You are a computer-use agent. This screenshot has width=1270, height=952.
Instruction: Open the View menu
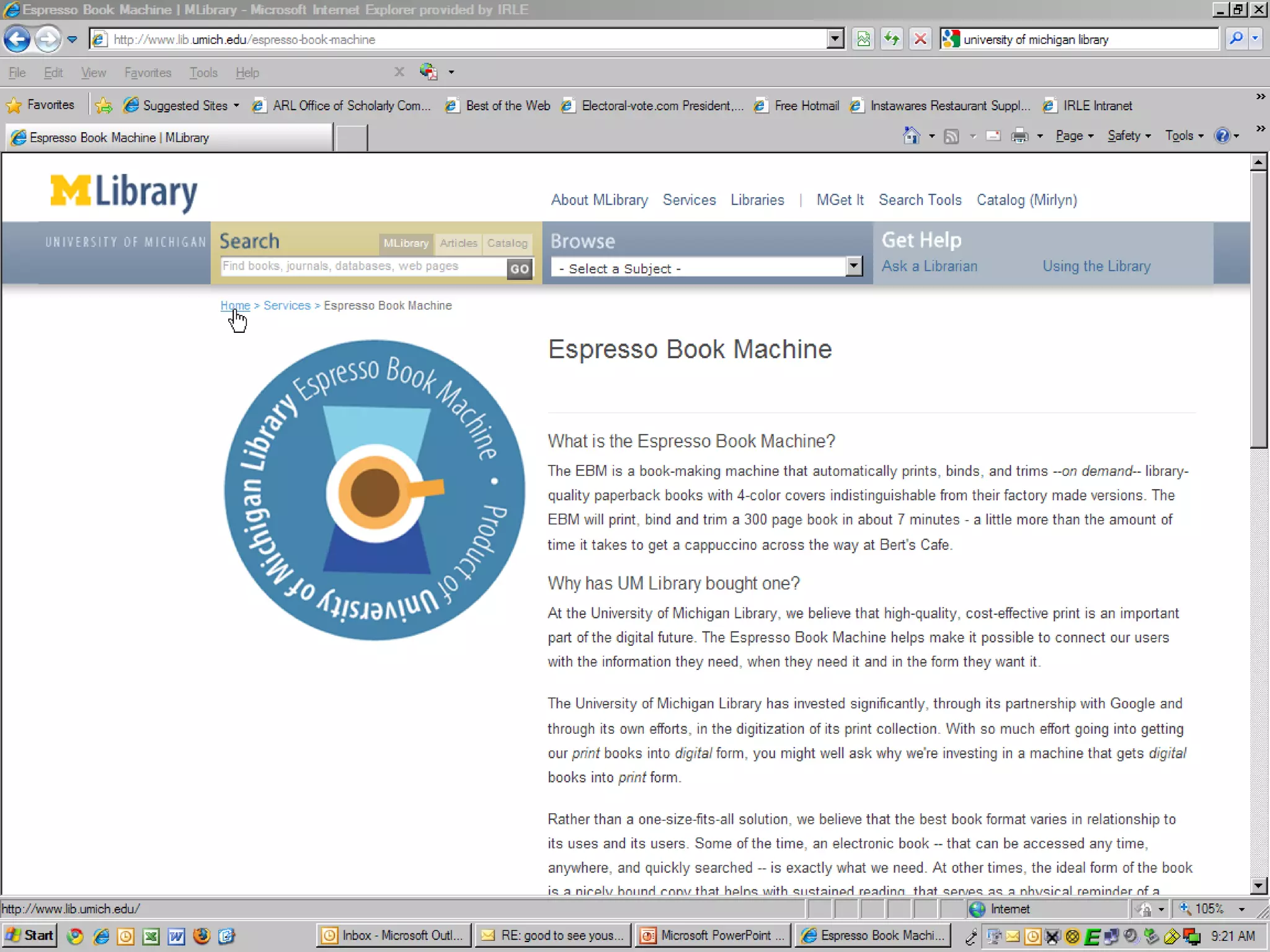pyautogui.click(x=93, y=73)
